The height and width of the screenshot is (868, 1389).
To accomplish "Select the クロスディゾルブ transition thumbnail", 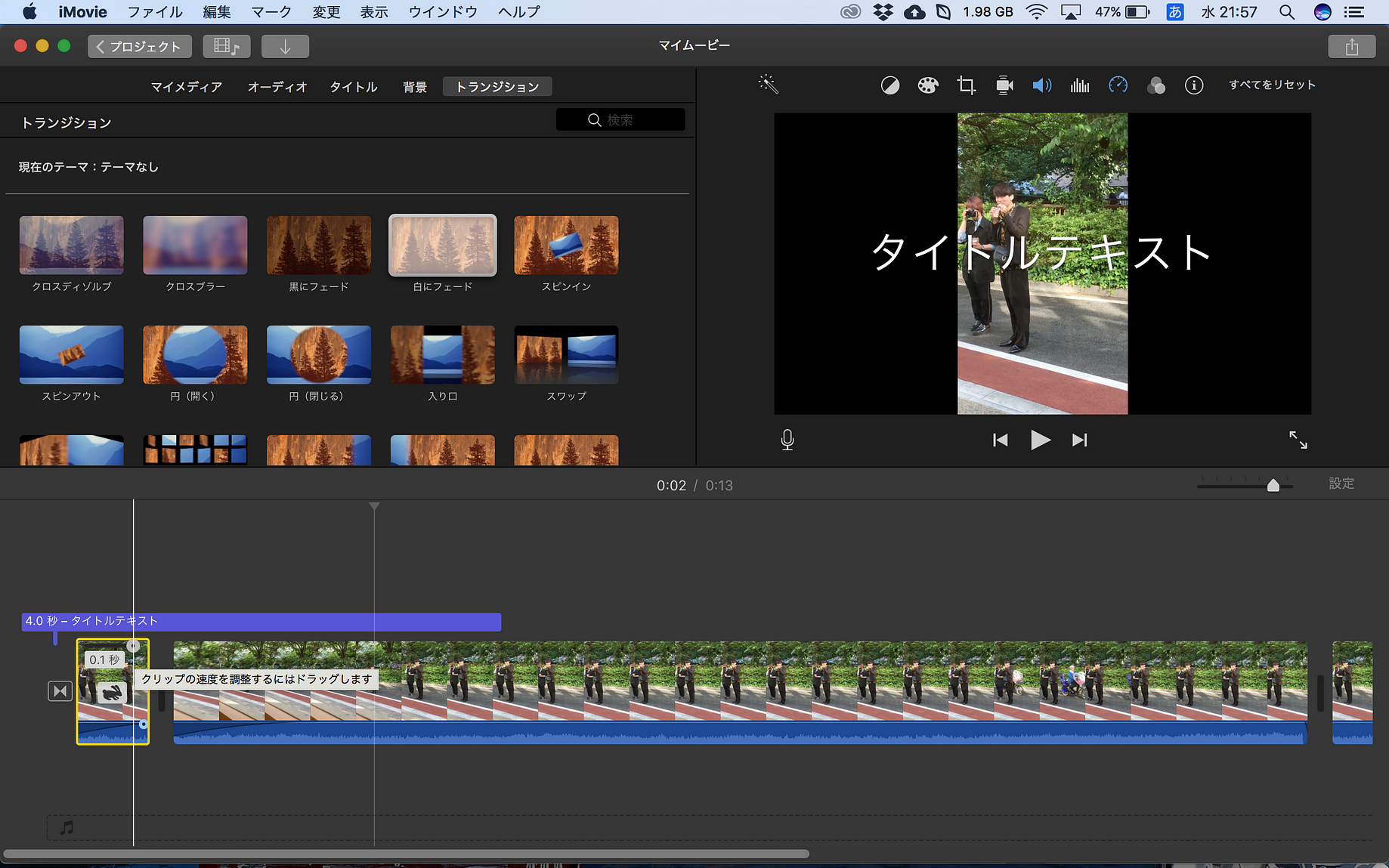I will click(x=72, y=245).
